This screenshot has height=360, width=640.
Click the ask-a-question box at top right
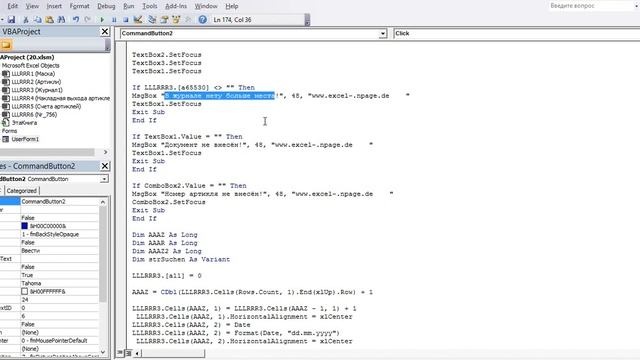tap(592, 6)
